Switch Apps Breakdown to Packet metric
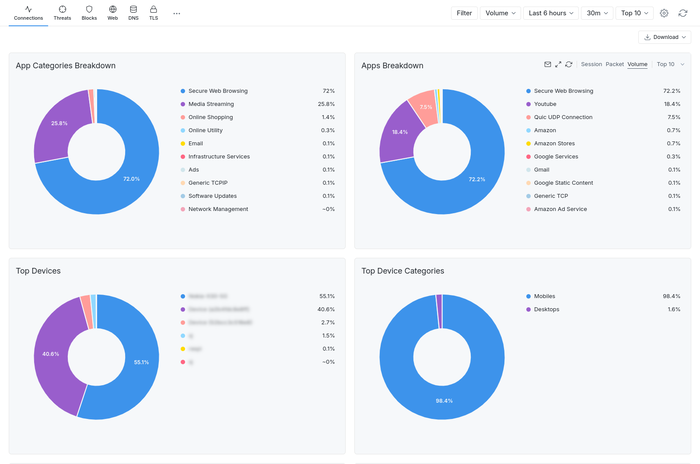Viewport: 700px width, 464px height. click(614, 64)
